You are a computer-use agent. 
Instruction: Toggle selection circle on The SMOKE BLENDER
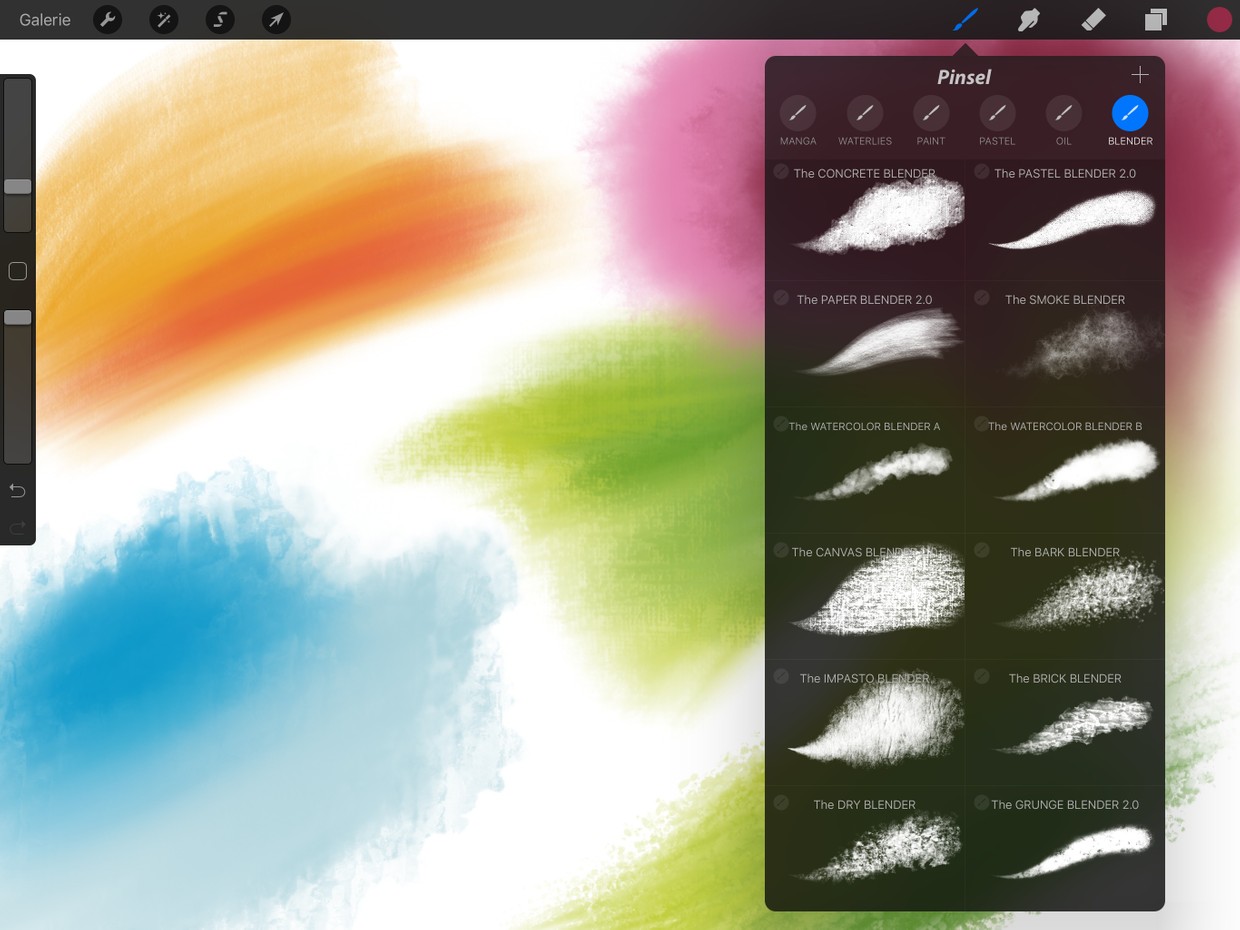[x=980, y=297]
